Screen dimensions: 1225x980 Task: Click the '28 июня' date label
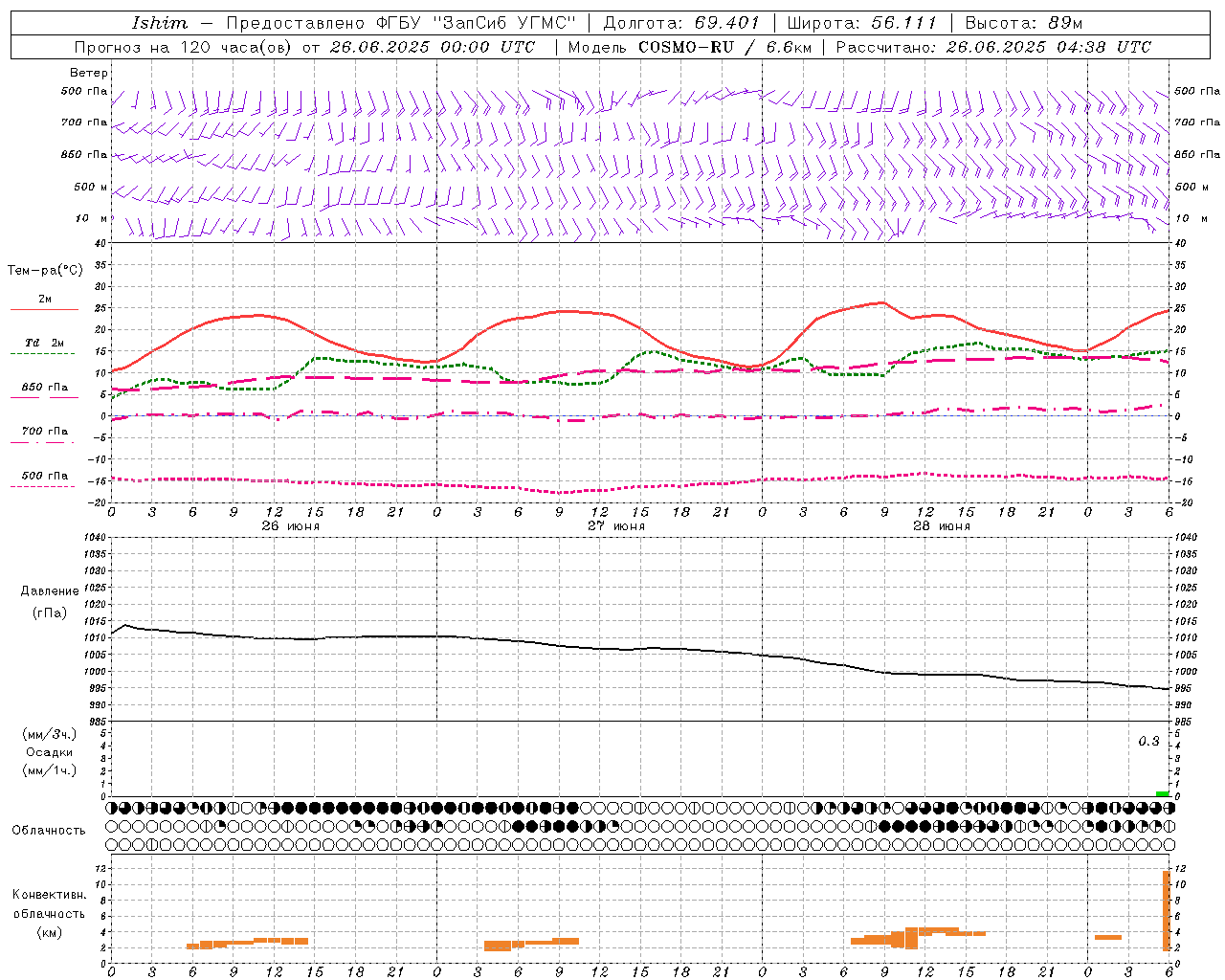(941, 526)
